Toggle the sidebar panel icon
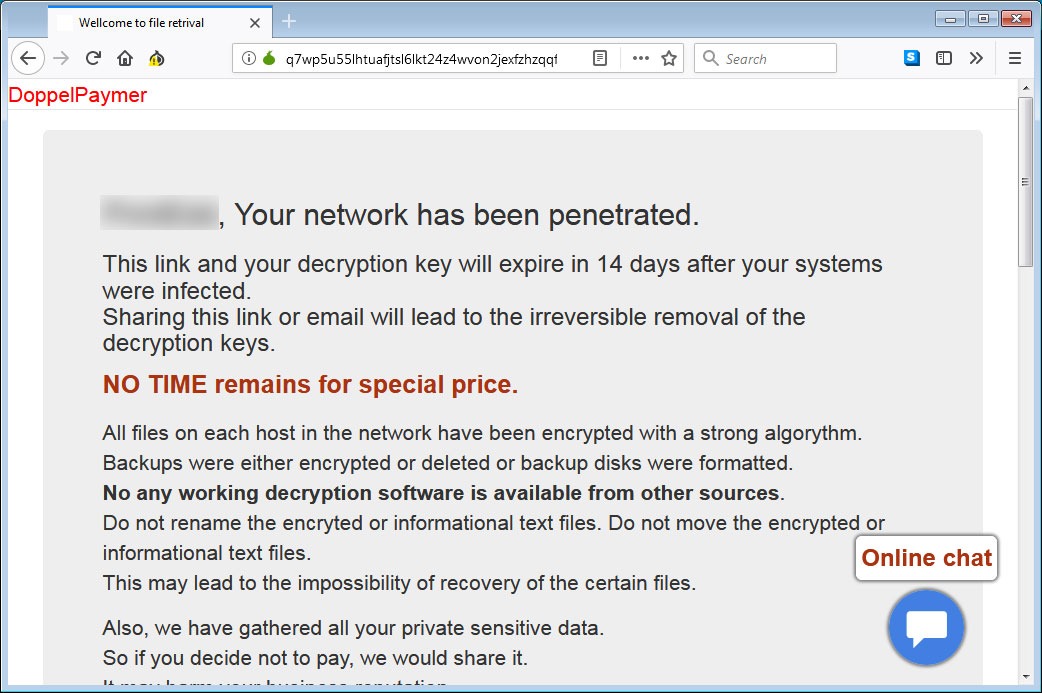 pos(943,58)
